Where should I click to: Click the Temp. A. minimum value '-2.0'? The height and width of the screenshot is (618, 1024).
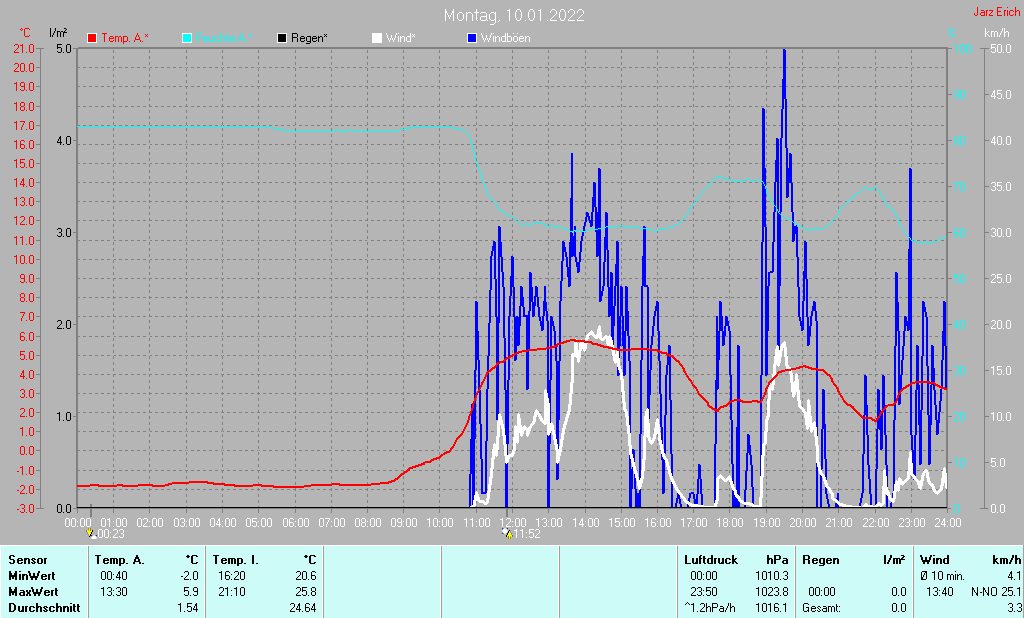[189, 576]
